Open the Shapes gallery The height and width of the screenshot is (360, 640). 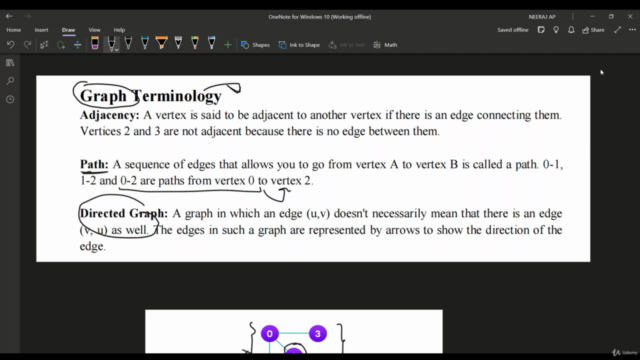(x=255, y=45)
